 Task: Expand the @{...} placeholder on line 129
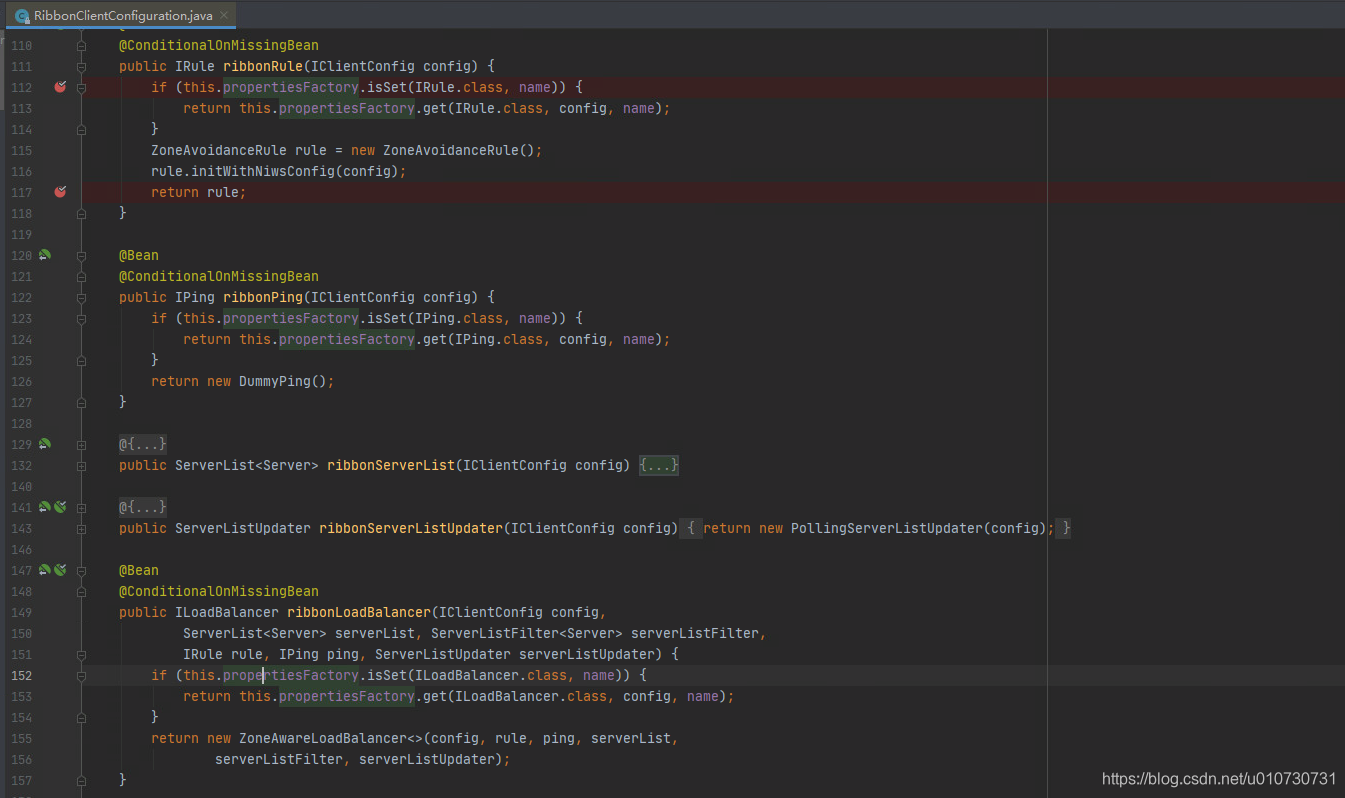[143, 444]
